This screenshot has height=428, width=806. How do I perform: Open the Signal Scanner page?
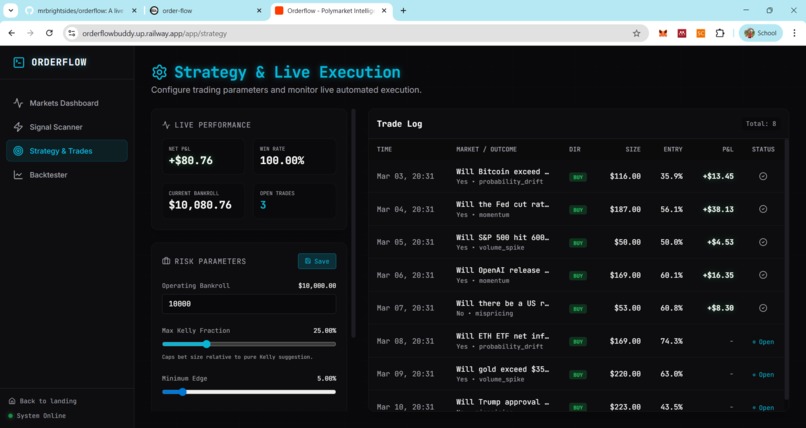point(67,127)
